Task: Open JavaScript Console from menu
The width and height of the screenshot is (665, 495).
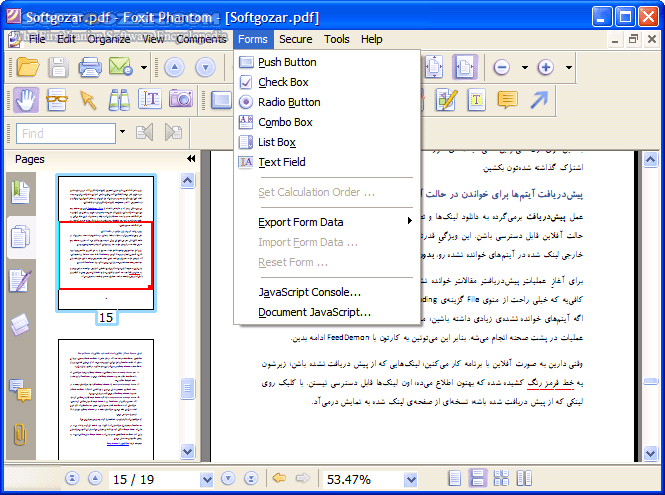Action: click(327, 292)
